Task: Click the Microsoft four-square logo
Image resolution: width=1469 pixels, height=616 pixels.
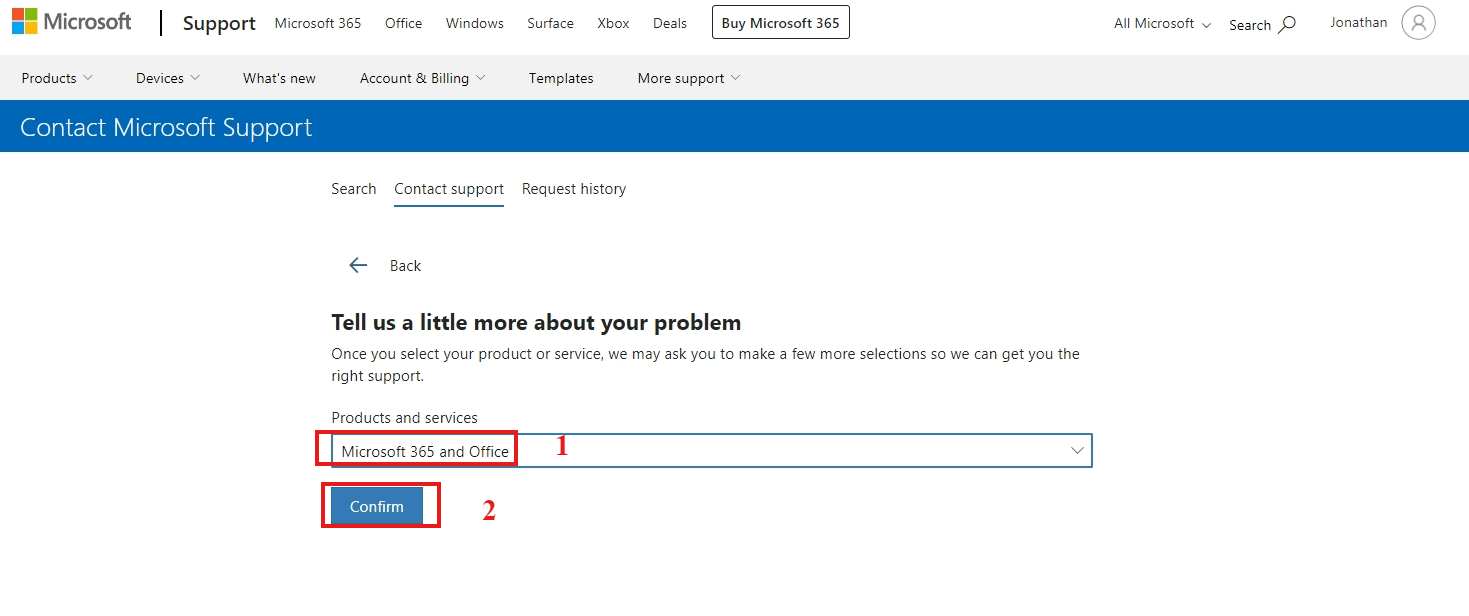Action: pyautogui.click(x=22, y=21)
